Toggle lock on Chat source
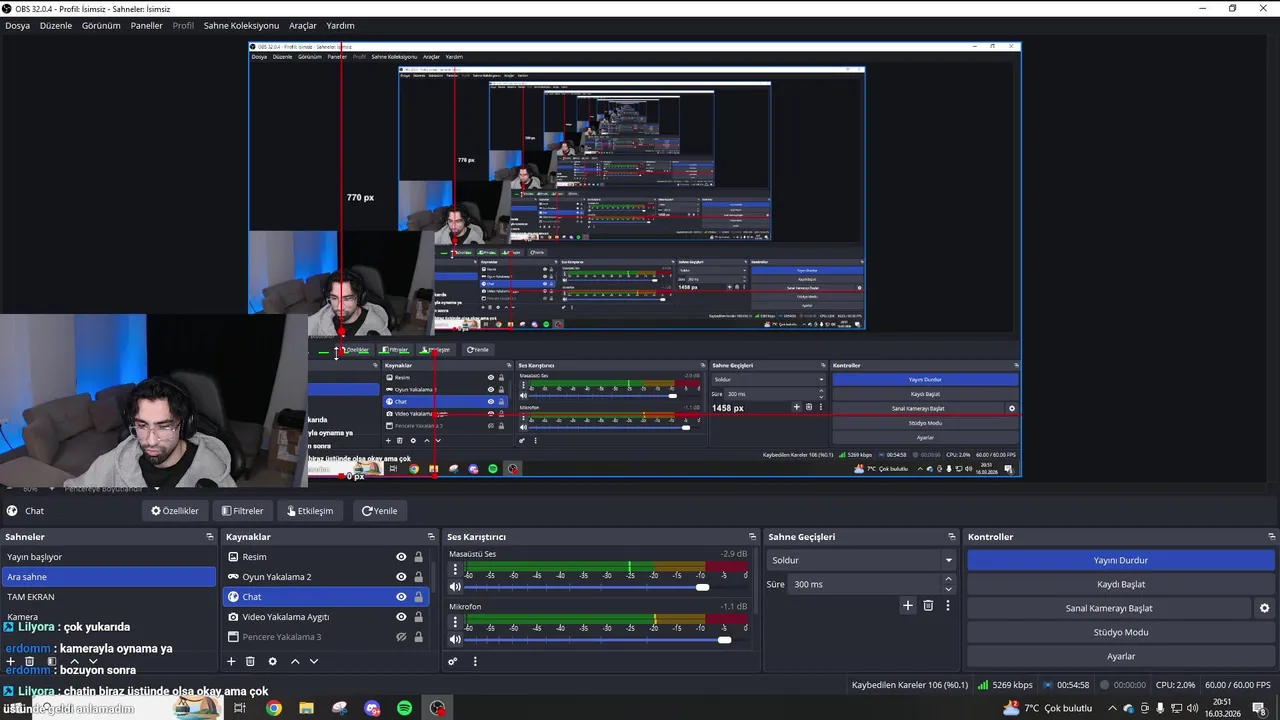 pyautogui.click(x=418, y=597)
